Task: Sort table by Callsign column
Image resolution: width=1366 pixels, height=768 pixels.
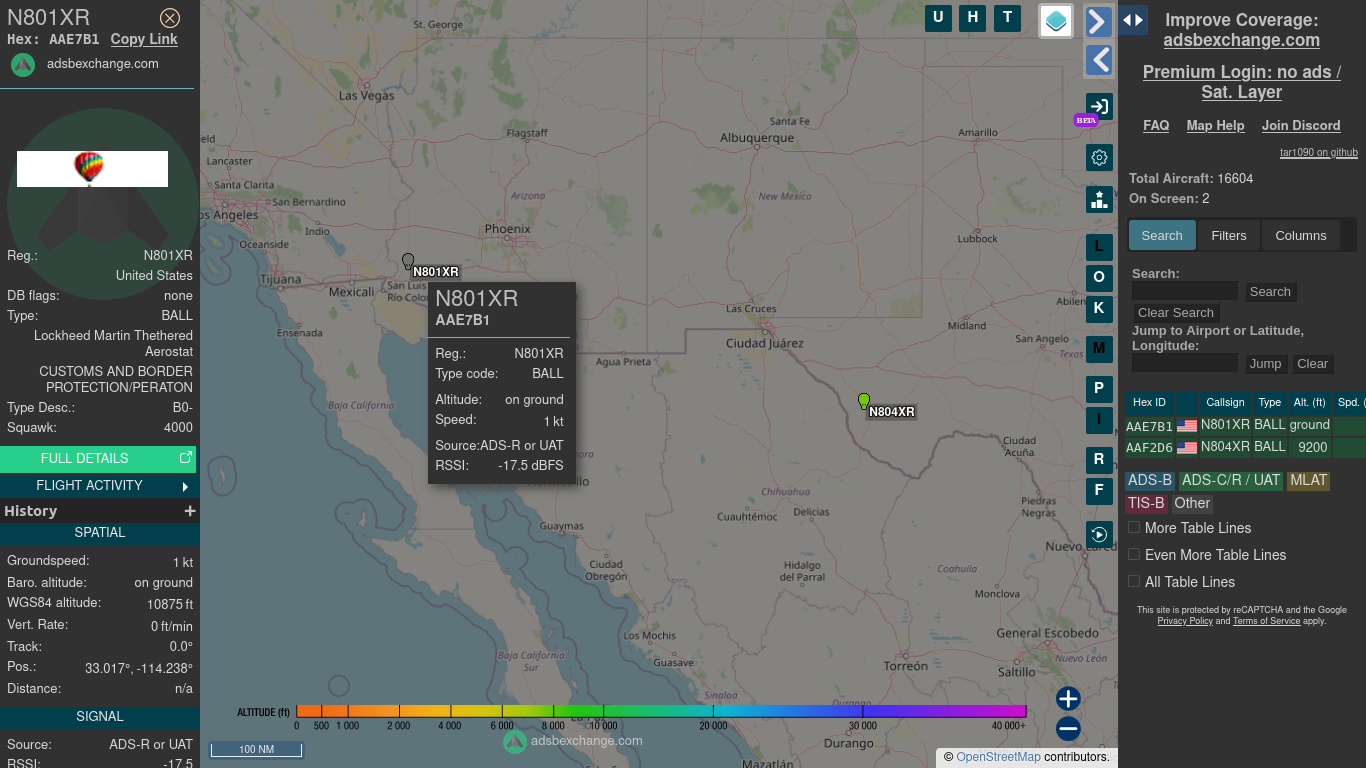Action: [1225, 403]
